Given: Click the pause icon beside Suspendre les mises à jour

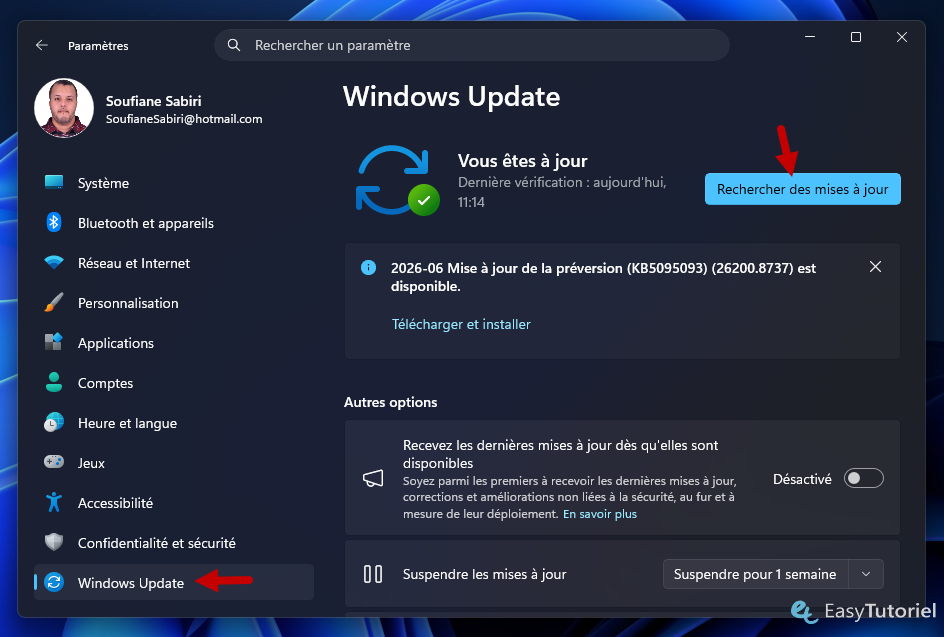Looking at the screenshot, I should [x=373, y=574].
